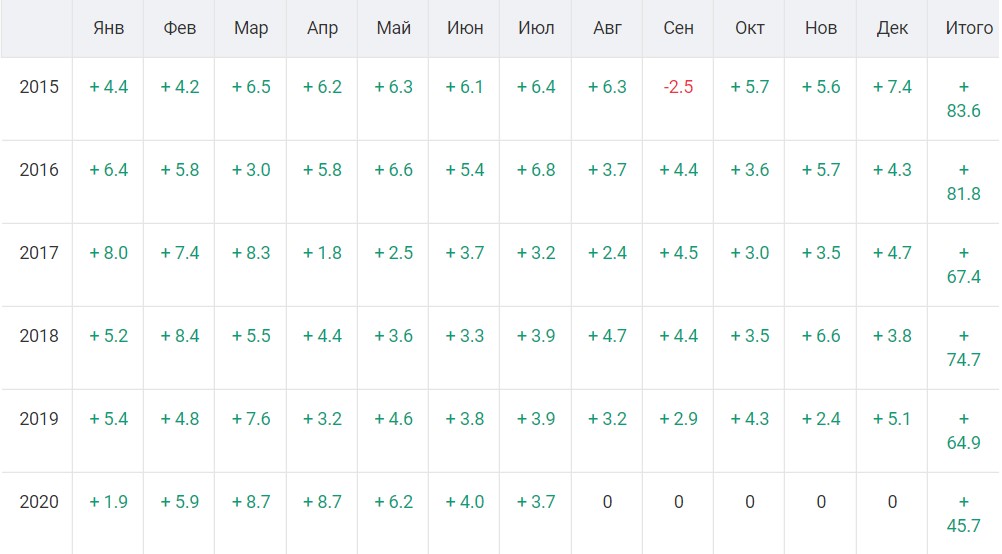Select the 2018 row label

coord(39,336)
